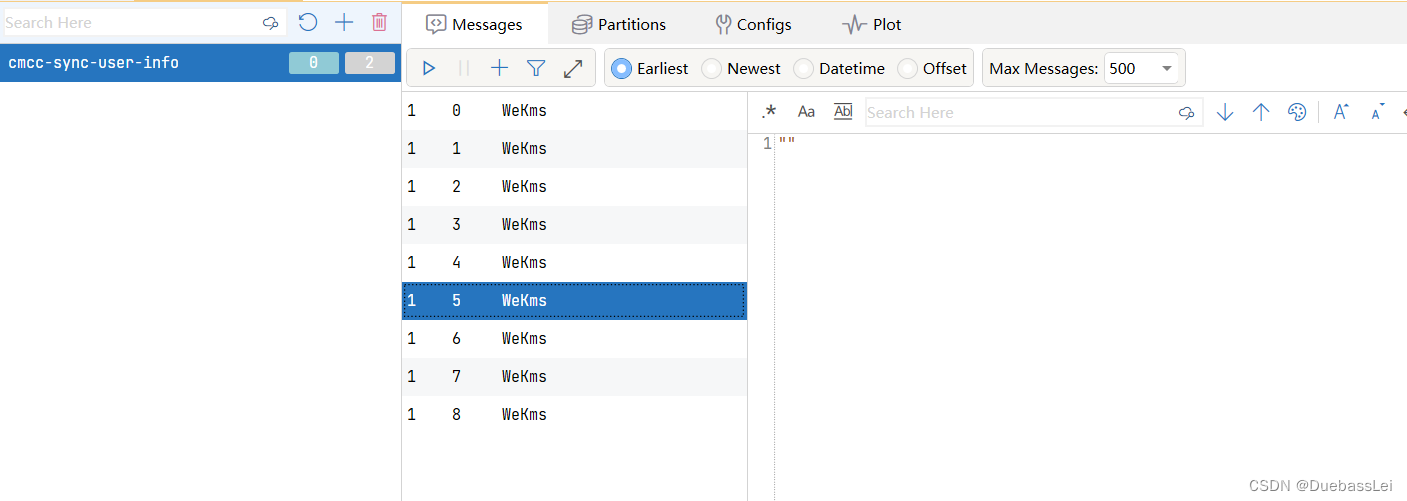Add a new topic with plus icon
The width and height of the screenshot is (1407, 501).
coord(344,22)
